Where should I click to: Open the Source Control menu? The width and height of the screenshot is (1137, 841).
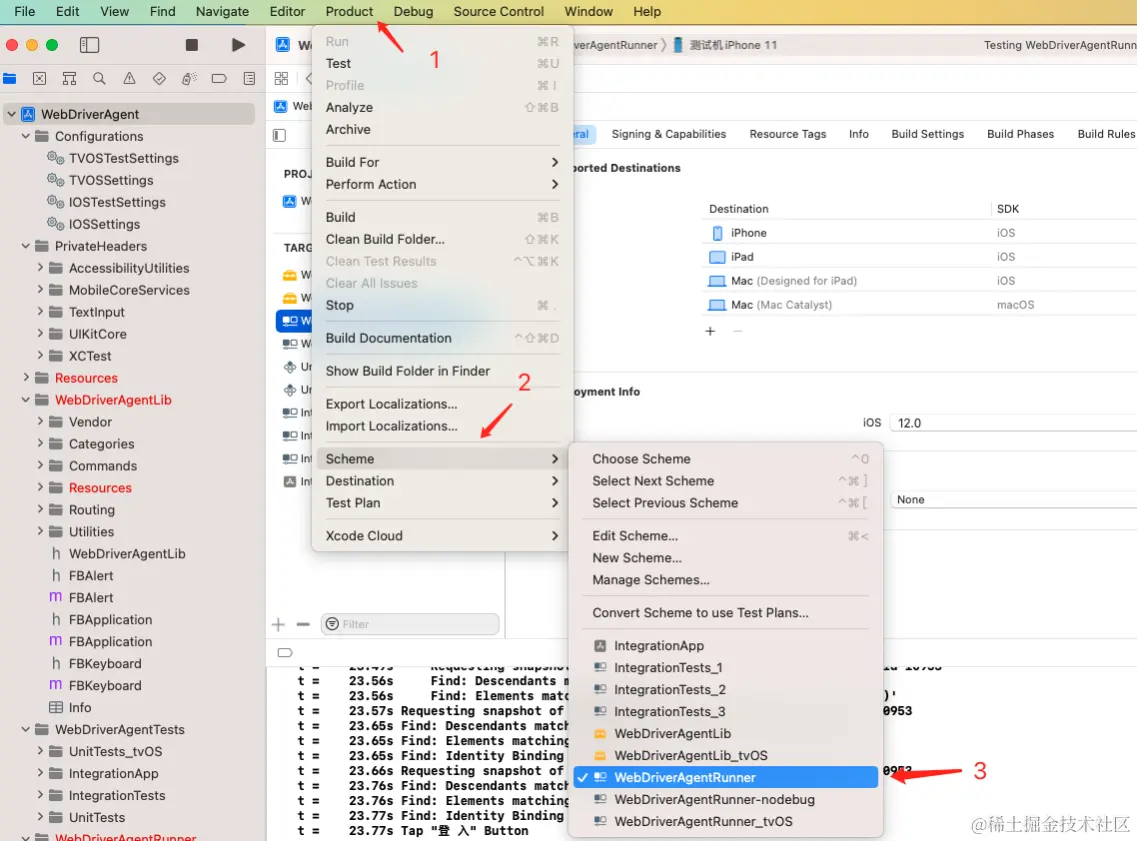[x=498, y=12]
